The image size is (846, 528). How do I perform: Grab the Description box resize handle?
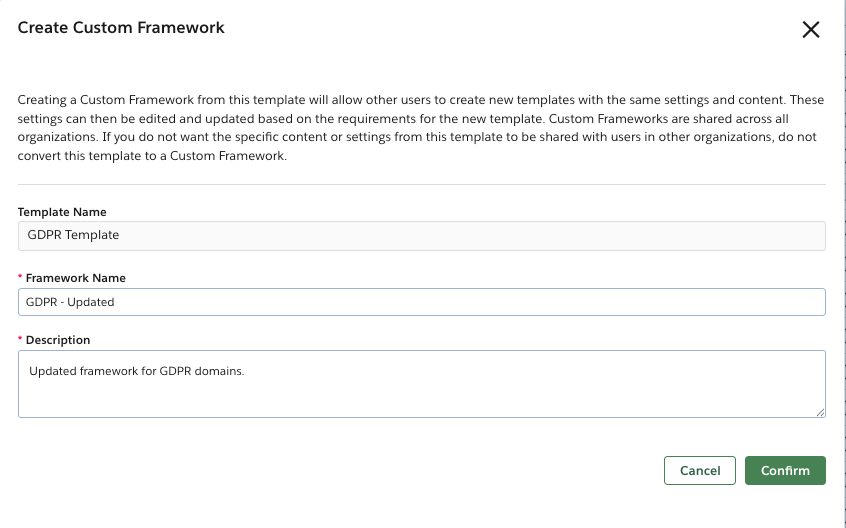820,411
